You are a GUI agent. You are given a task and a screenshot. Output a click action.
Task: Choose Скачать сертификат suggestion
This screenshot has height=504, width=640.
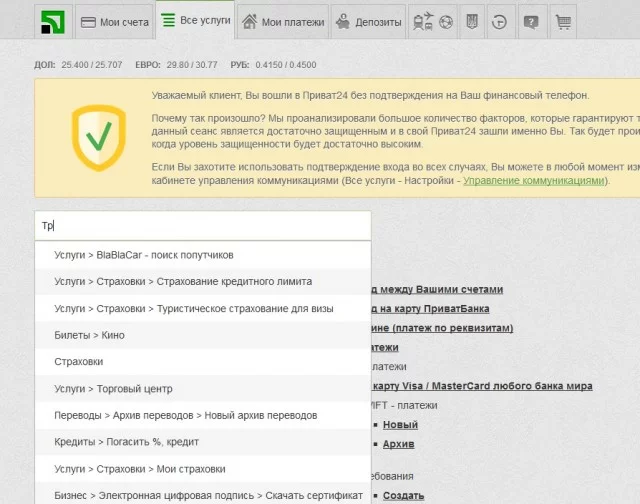coord(203,495)
